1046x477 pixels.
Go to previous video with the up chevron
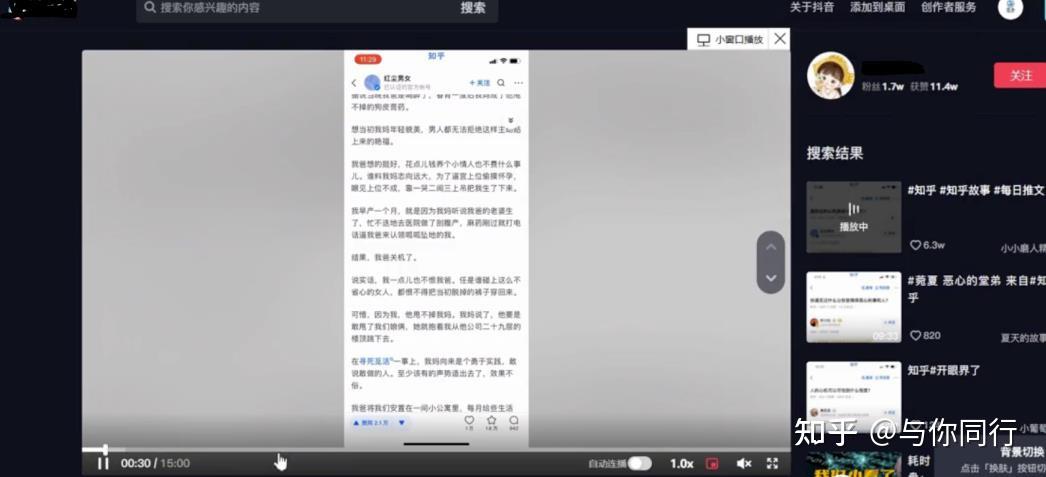[x=770, y=248]
